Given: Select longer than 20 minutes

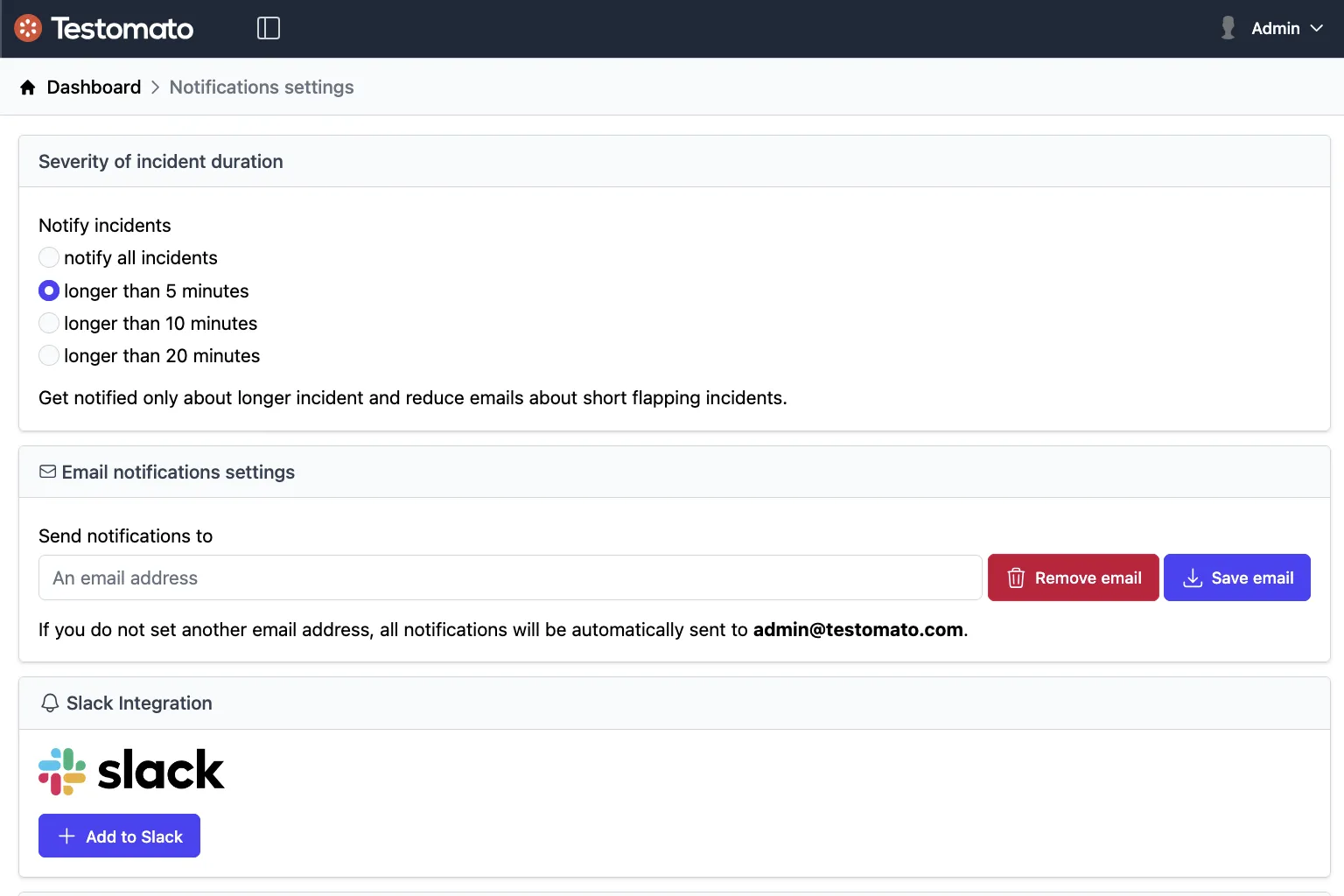Looking at the screenshot, I should pyautogui.click(x=49, y=355).
